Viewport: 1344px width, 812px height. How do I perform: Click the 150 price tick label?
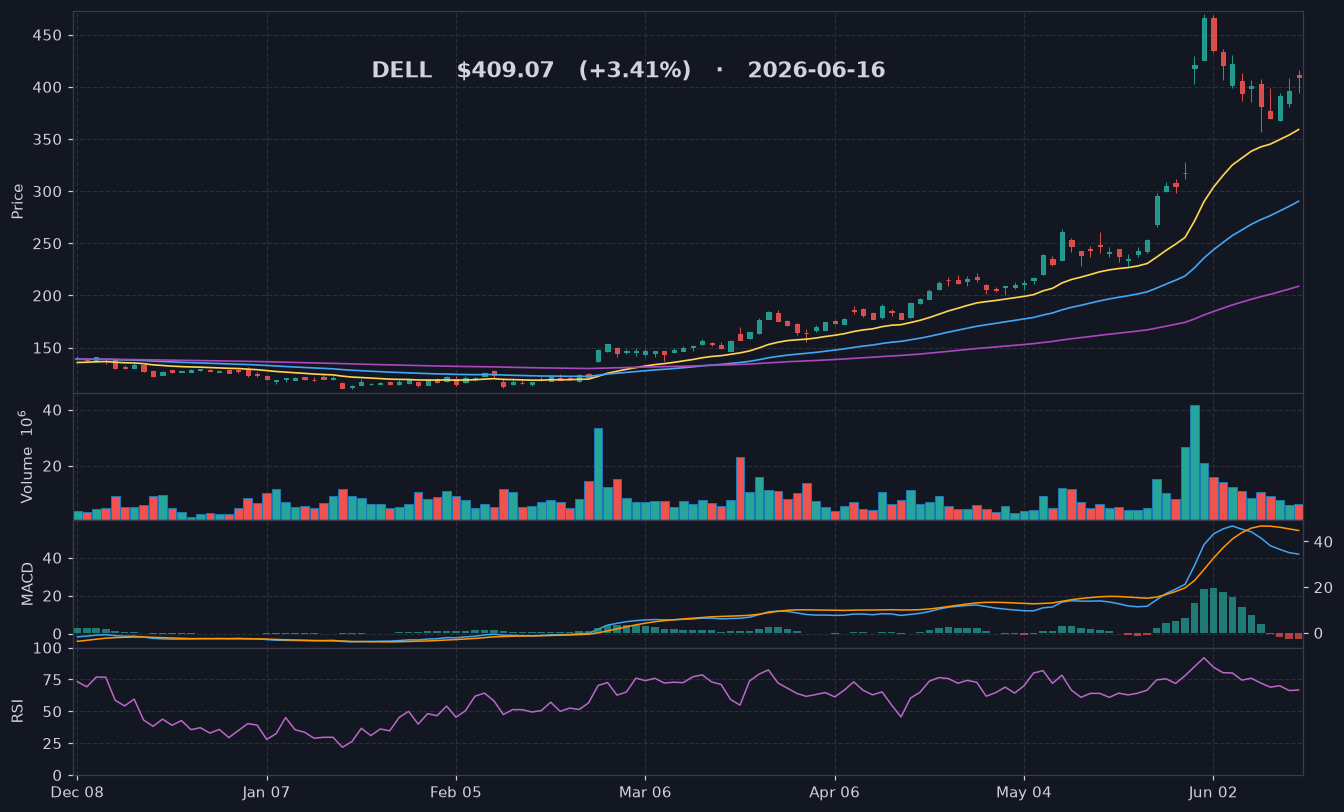click(50, 348)
